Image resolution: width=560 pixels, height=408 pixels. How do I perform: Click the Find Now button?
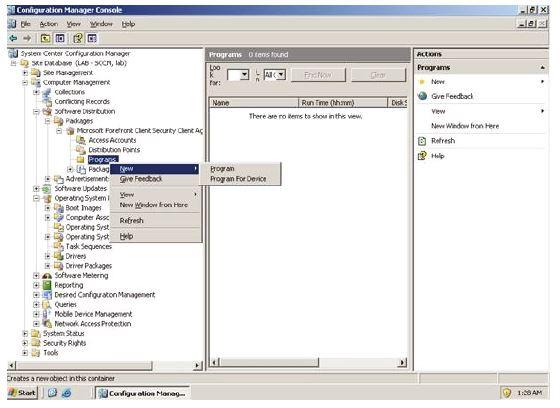point(318,75)
